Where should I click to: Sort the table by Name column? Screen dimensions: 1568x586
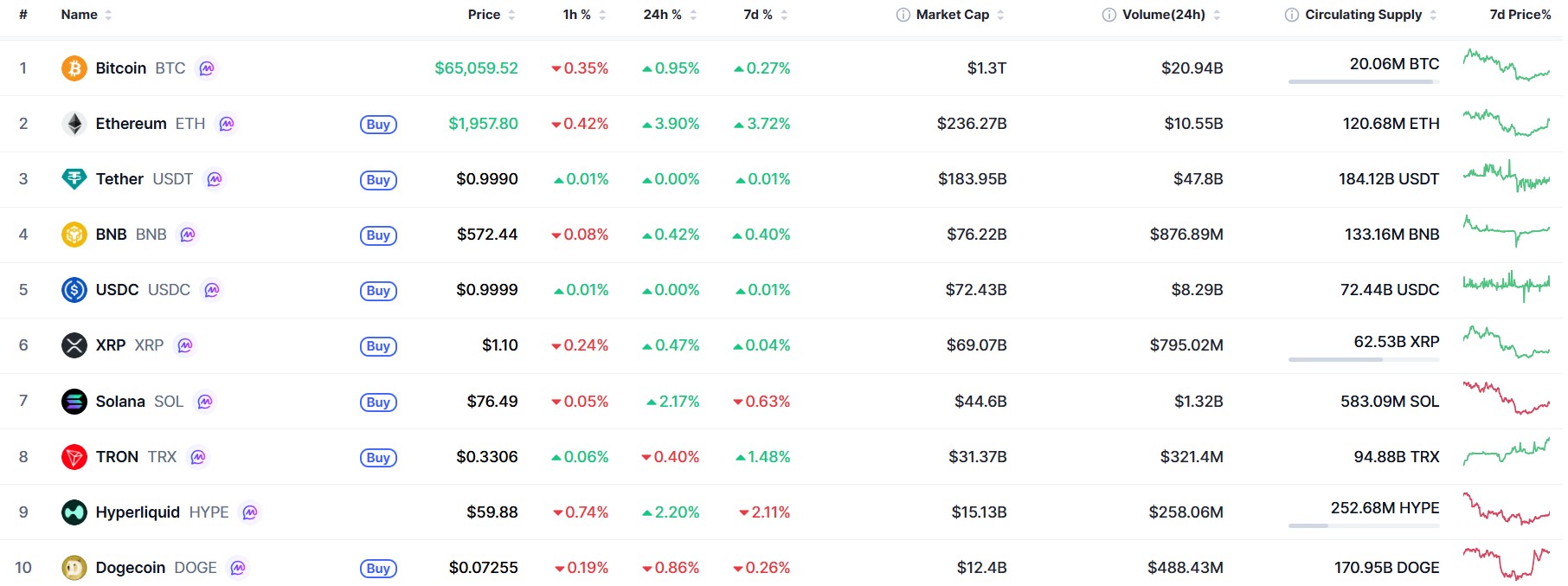(87, 15)
